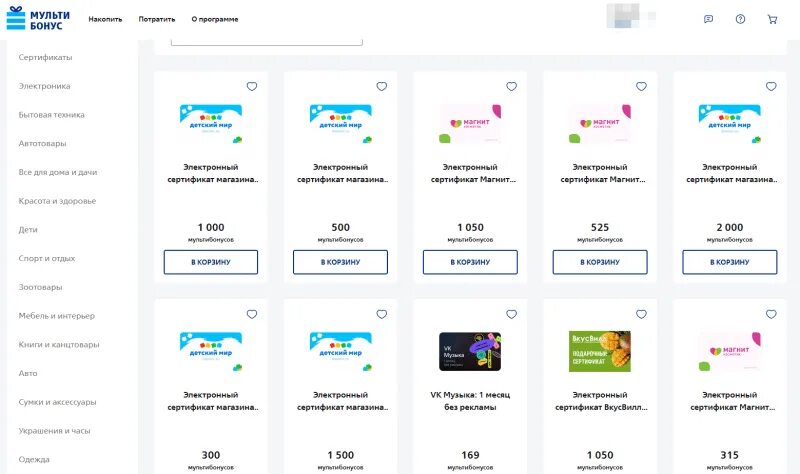
Task: Click the search input field at top
Action: (x=266, y=42)
